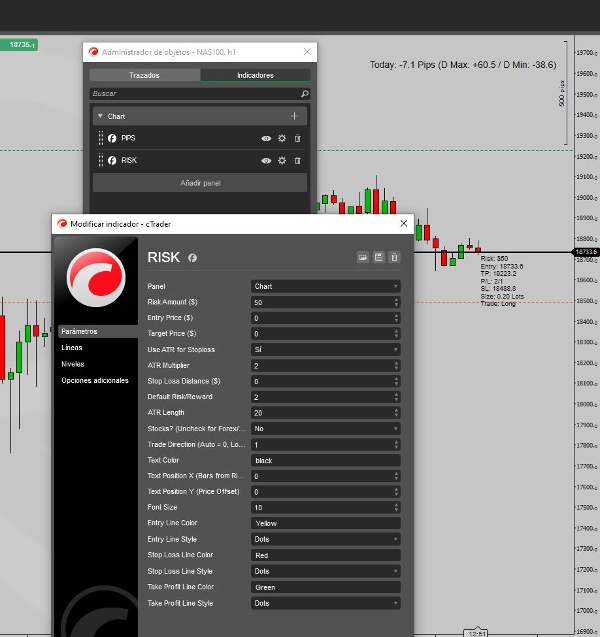Image resolution: width=600 pixels, height=637 pixels.
Task: Select the Parámetros section
Action: coord(97,332)
